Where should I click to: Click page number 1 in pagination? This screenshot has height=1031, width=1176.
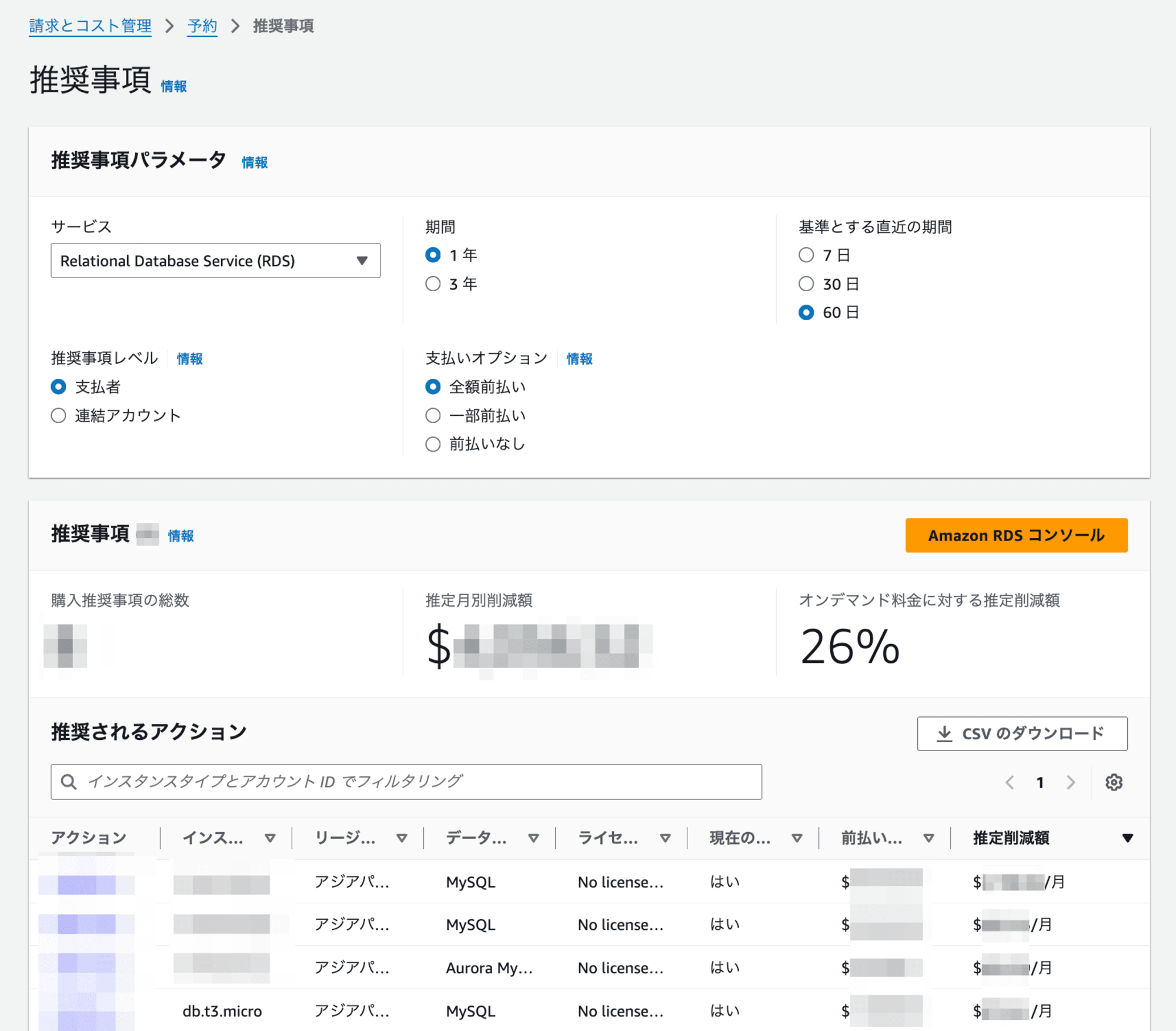pos(1040,782)
